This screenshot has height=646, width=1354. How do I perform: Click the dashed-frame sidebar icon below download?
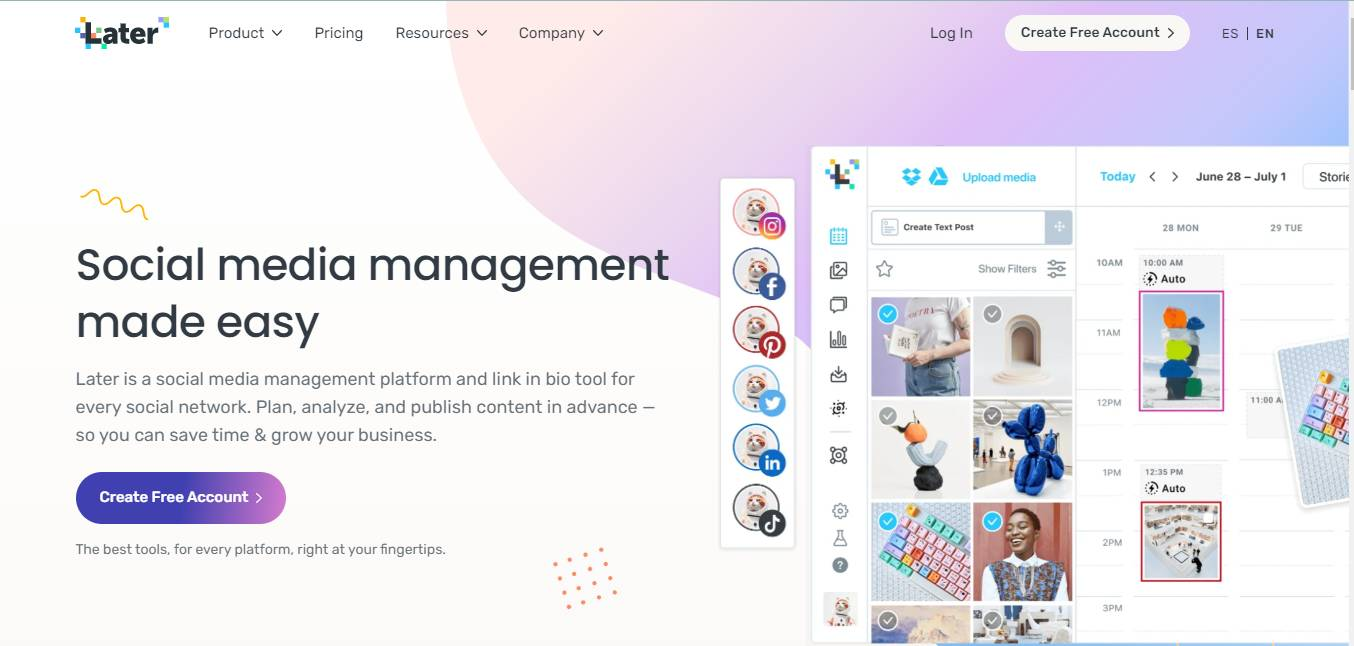pos(839,409)
